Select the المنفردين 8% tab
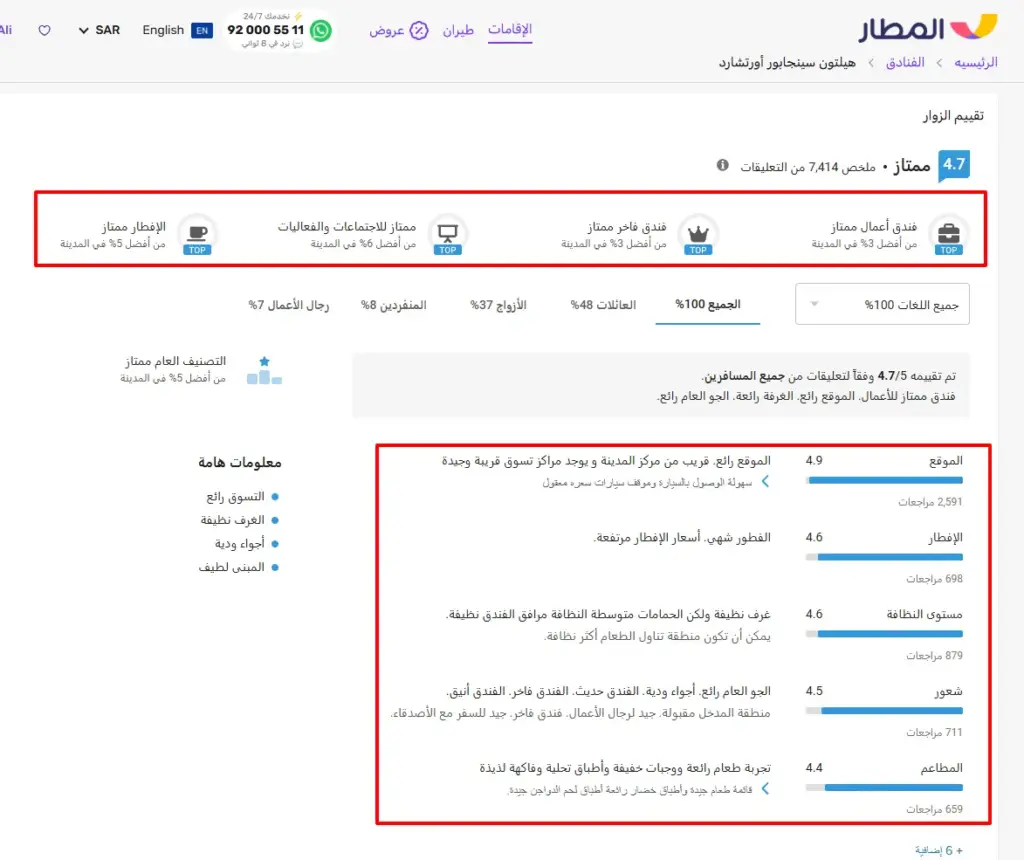The height and width of the screenshot is (860, 1024). (x=393, y=305)
